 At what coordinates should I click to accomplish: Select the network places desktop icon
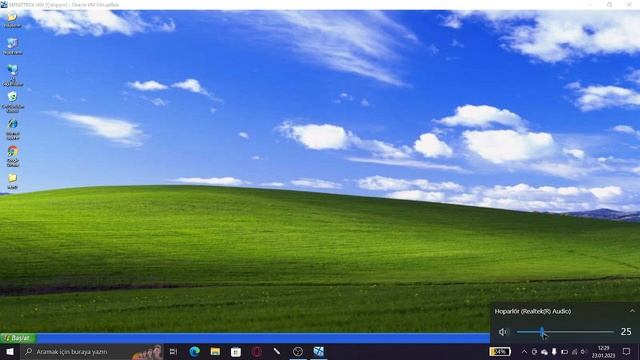[13, 75]
